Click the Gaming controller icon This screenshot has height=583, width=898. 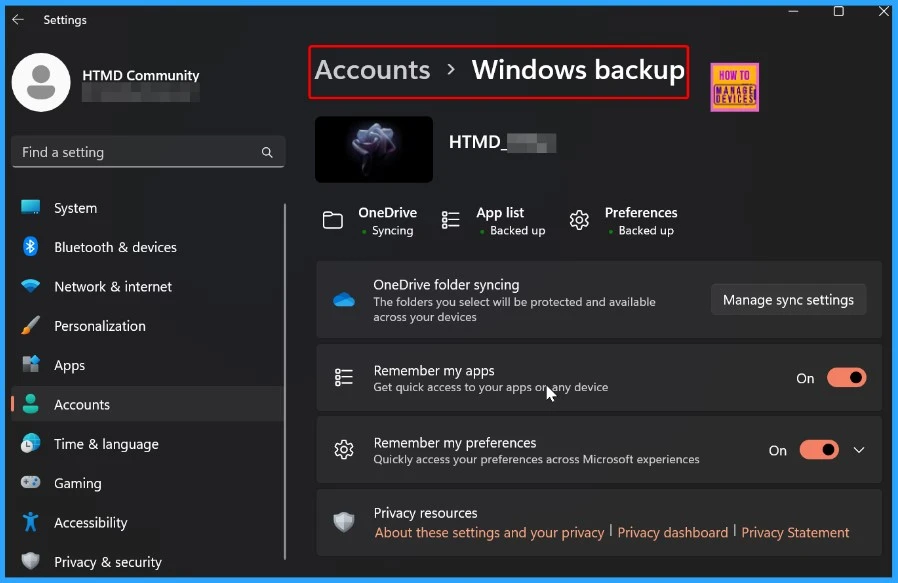click(31, 483)
